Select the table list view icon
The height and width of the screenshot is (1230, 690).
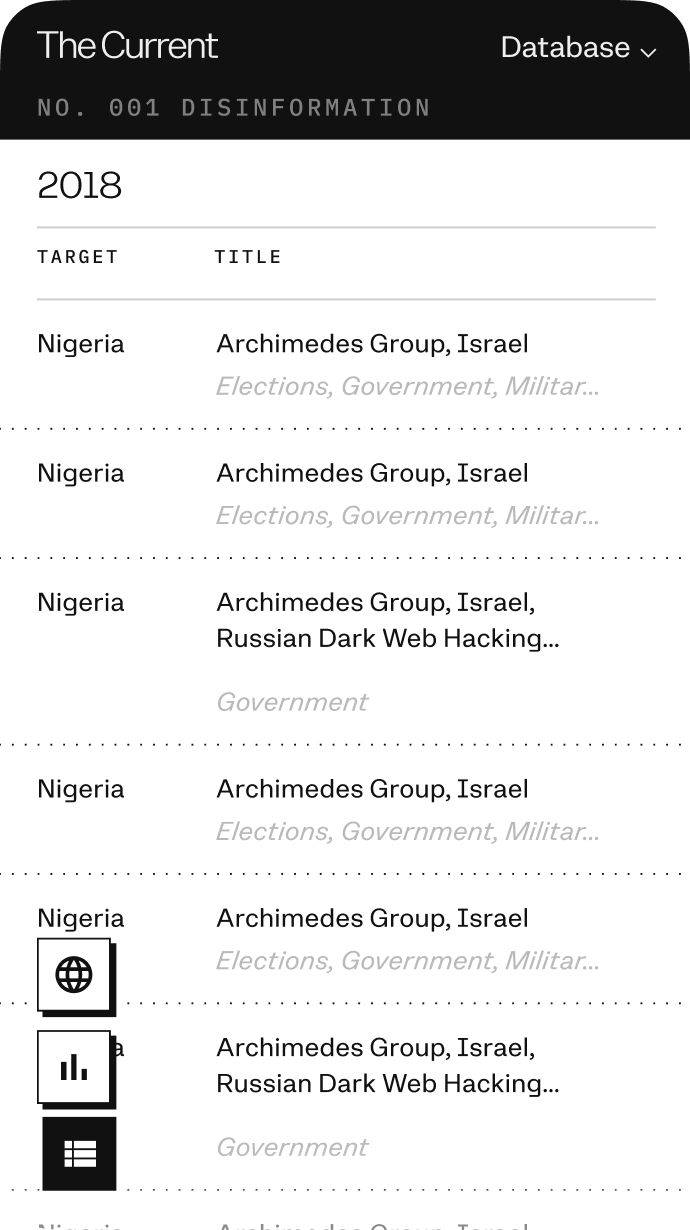pos(79,1154)
